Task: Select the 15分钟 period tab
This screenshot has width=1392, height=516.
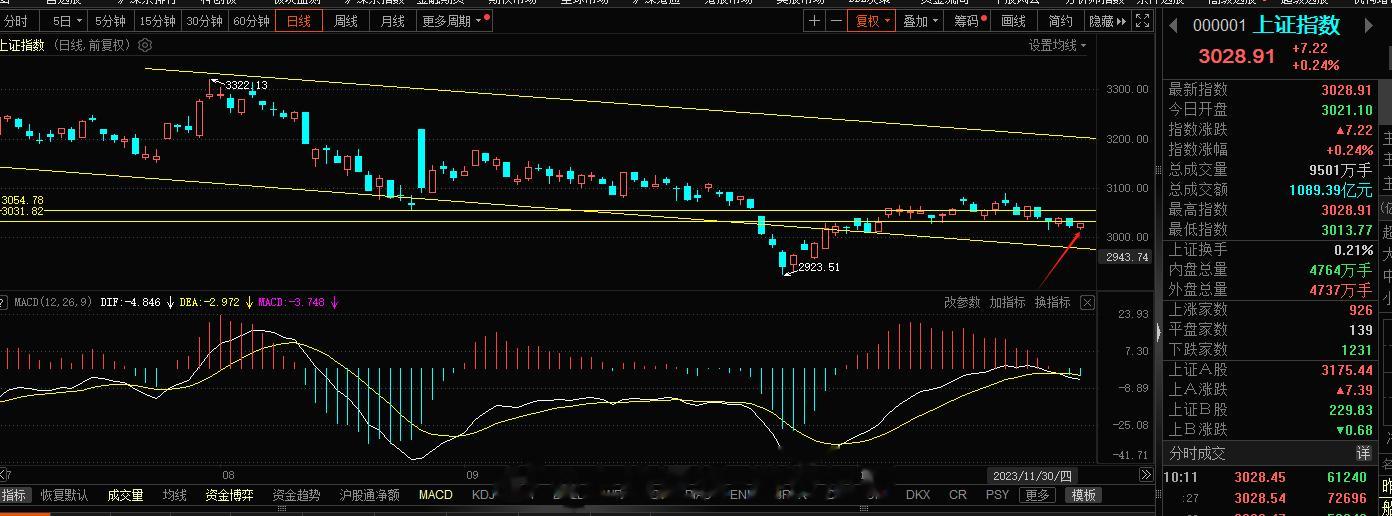Action: tap(157, 21)
